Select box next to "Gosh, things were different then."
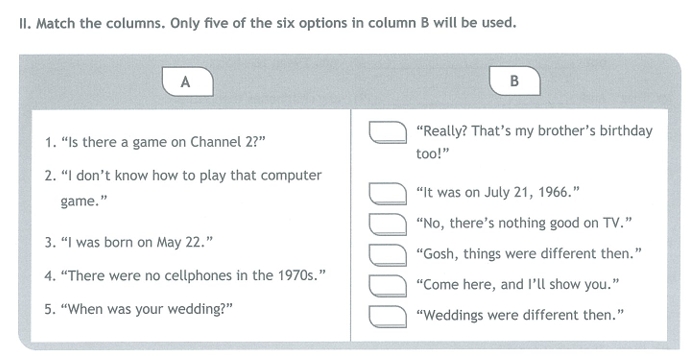 point(388,255)
